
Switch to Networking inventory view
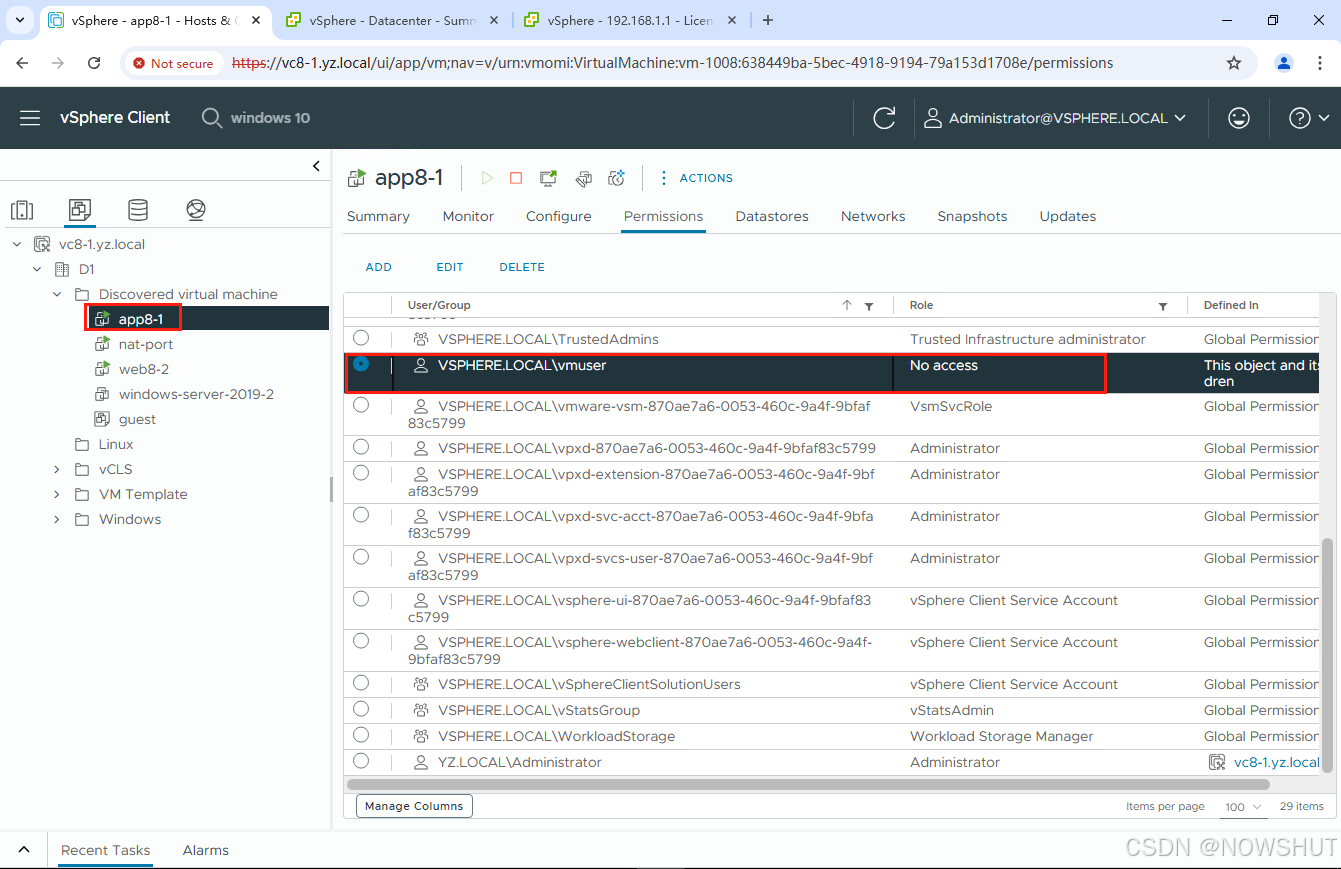click(196, 210)
